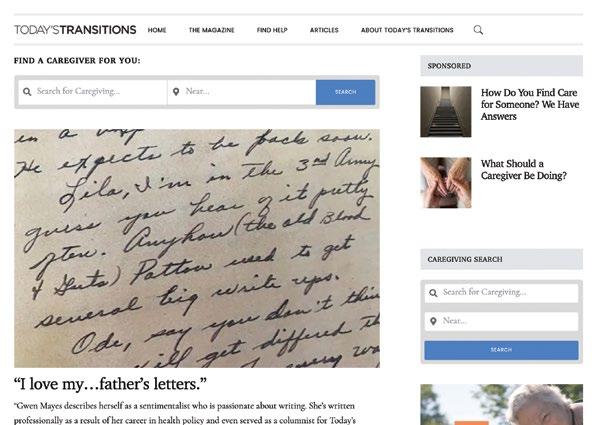Open About Today's Transitions menu item

coord(407,30)
